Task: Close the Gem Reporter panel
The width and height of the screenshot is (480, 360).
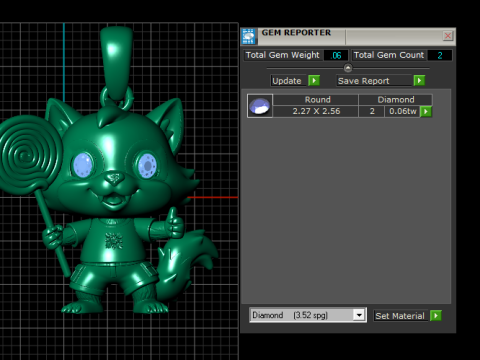Action: [448, 36]
